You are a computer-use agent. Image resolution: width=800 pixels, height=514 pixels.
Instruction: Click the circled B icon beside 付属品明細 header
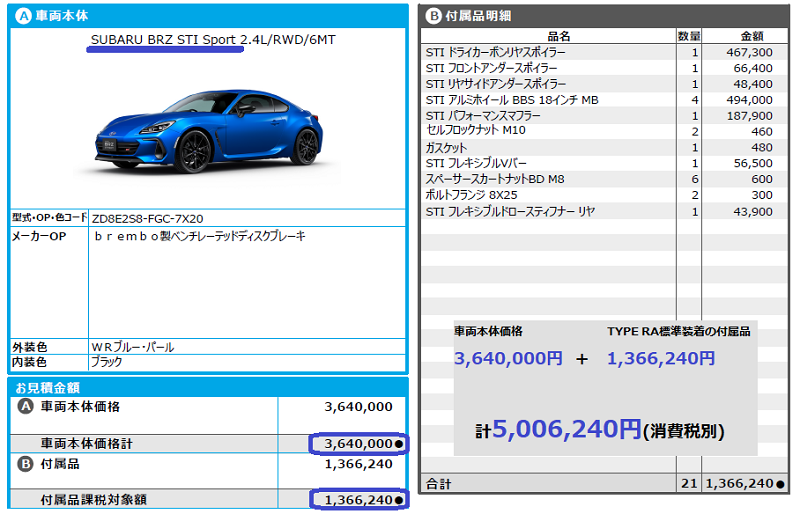(x=433, y=15)
